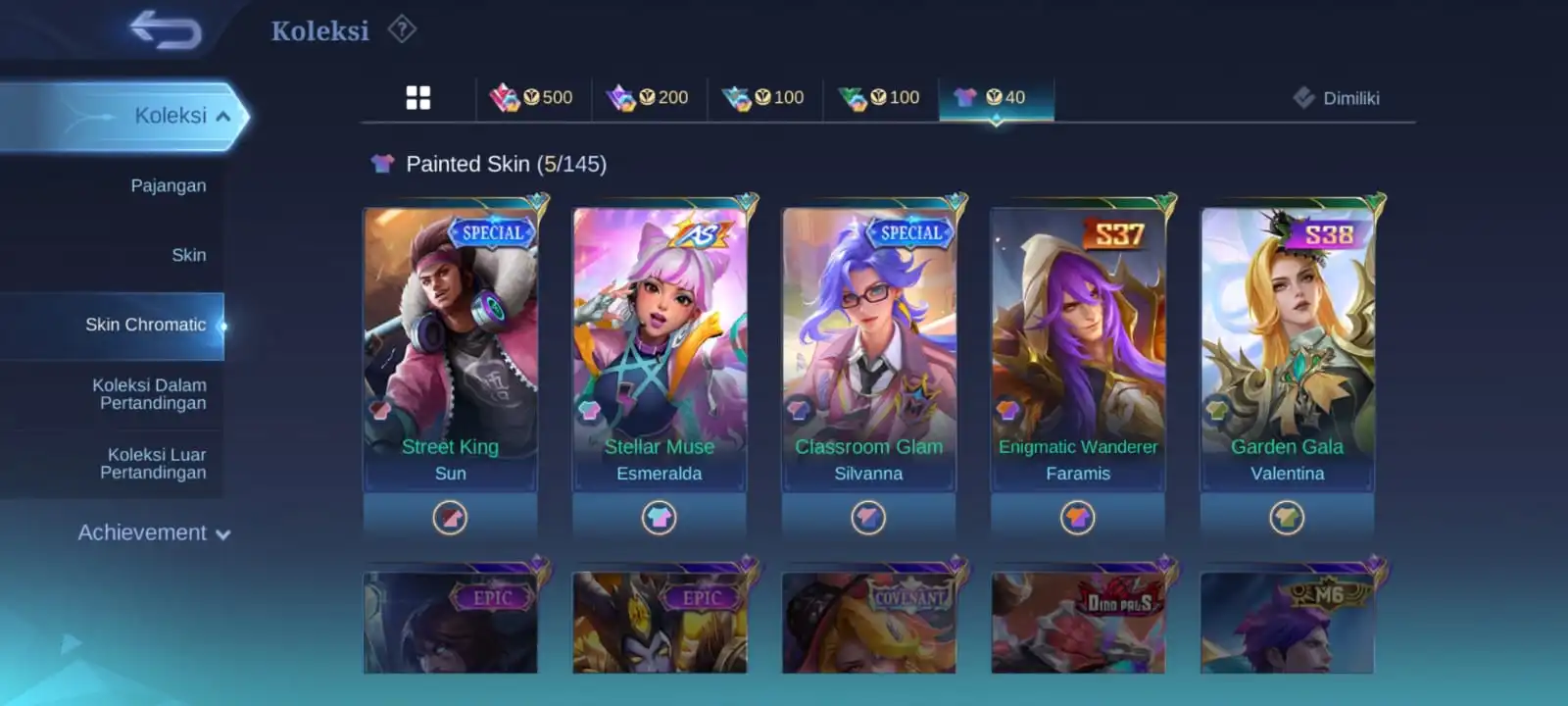Viewport: 1568px width, 706px height.
Task: Open Koleksi Dalam Pertandingan menu entry
Action: [x=149, y=394]
